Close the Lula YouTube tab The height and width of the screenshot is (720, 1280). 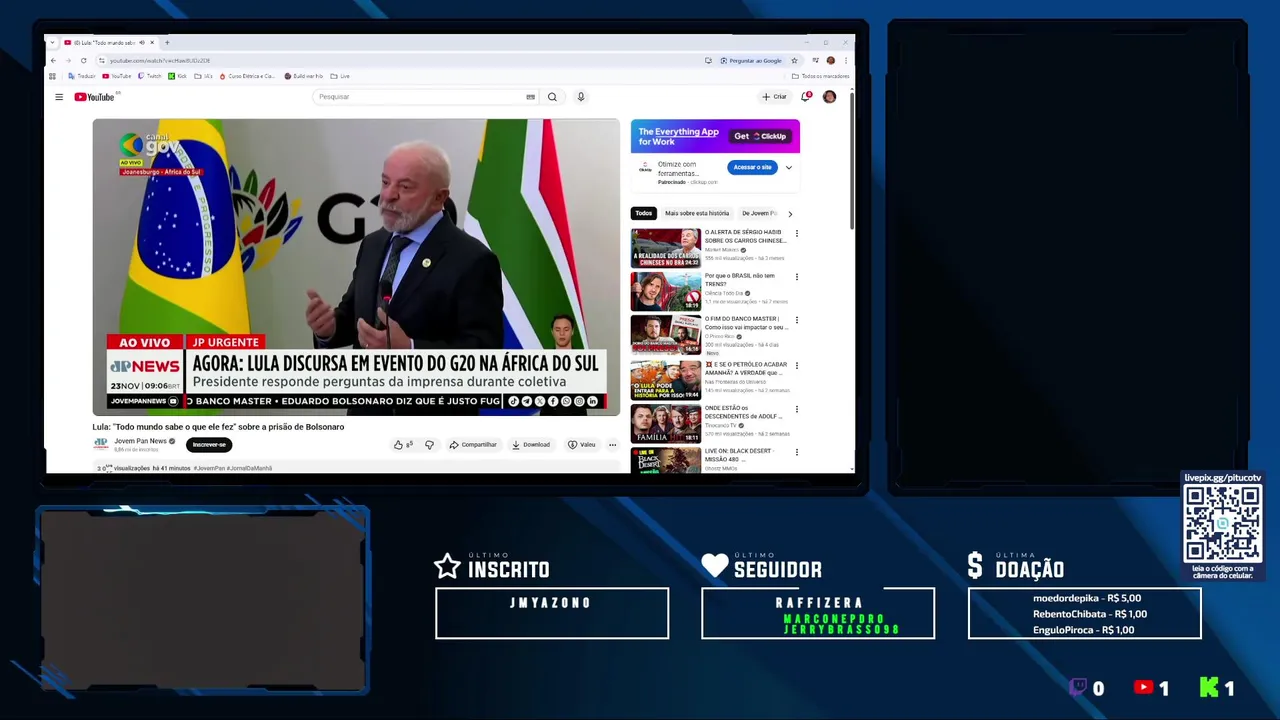[x=152, y=43]
